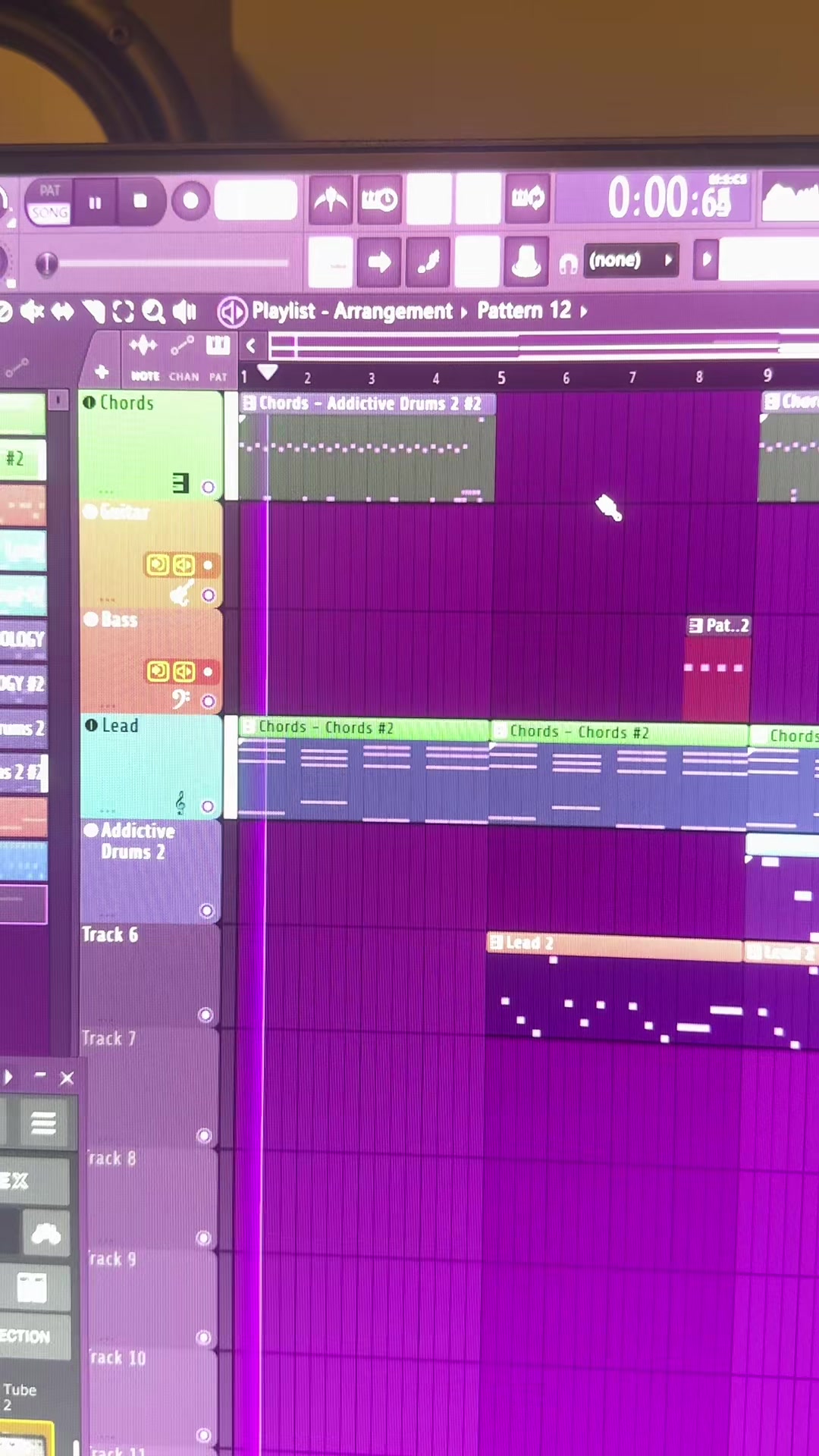Screen dimensions: 819x1456
Task: Pick the zoom magnifier tool
Action: [153, 311]
